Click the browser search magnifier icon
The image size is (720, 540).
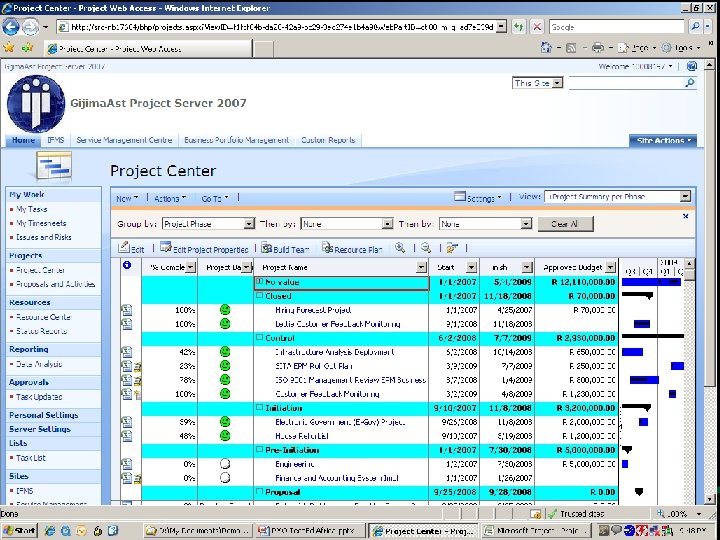click(696, 27)
